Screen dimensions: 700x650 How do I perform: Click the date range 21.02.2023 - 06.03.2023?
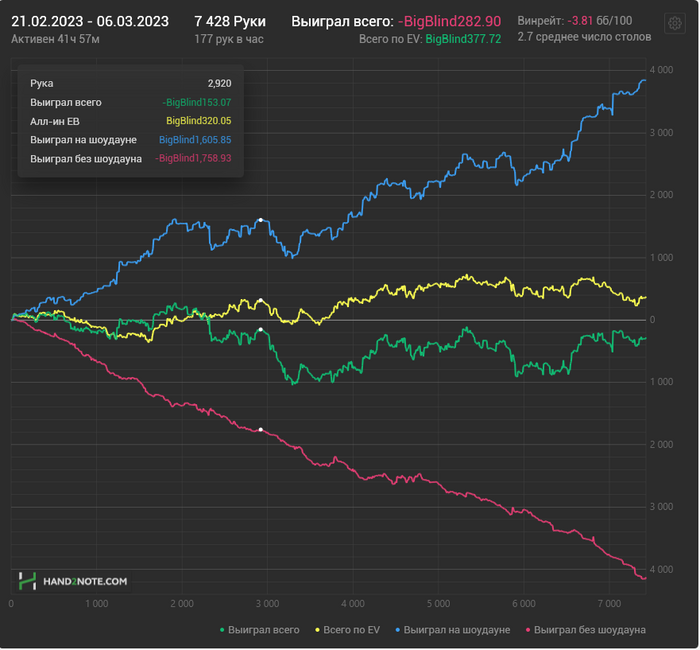click(90, 21)
